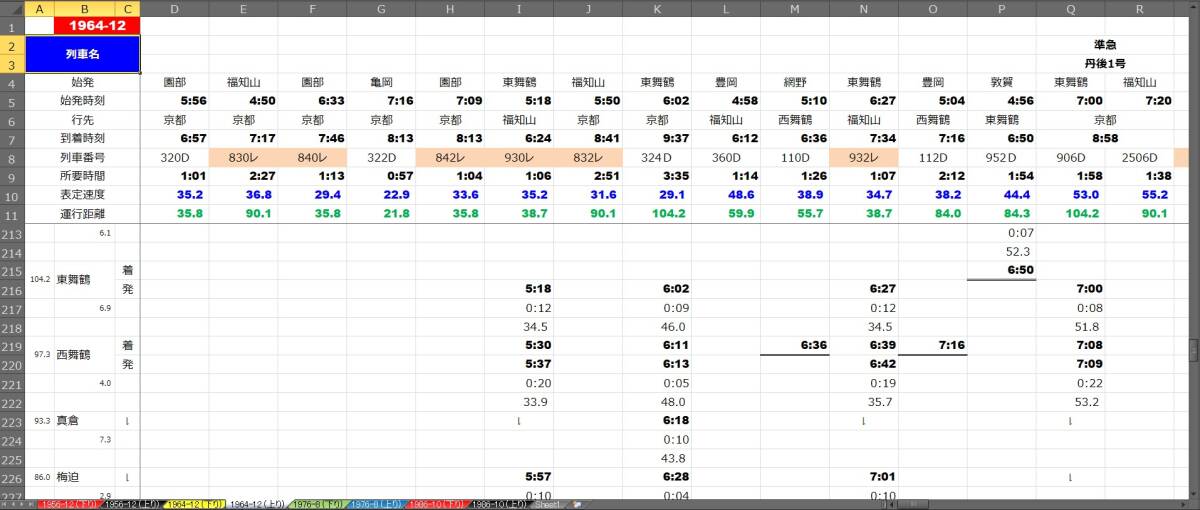Click highlighted train number 830レ
The height and width of the screenshot is (510, 1200).
pos(244,157)
